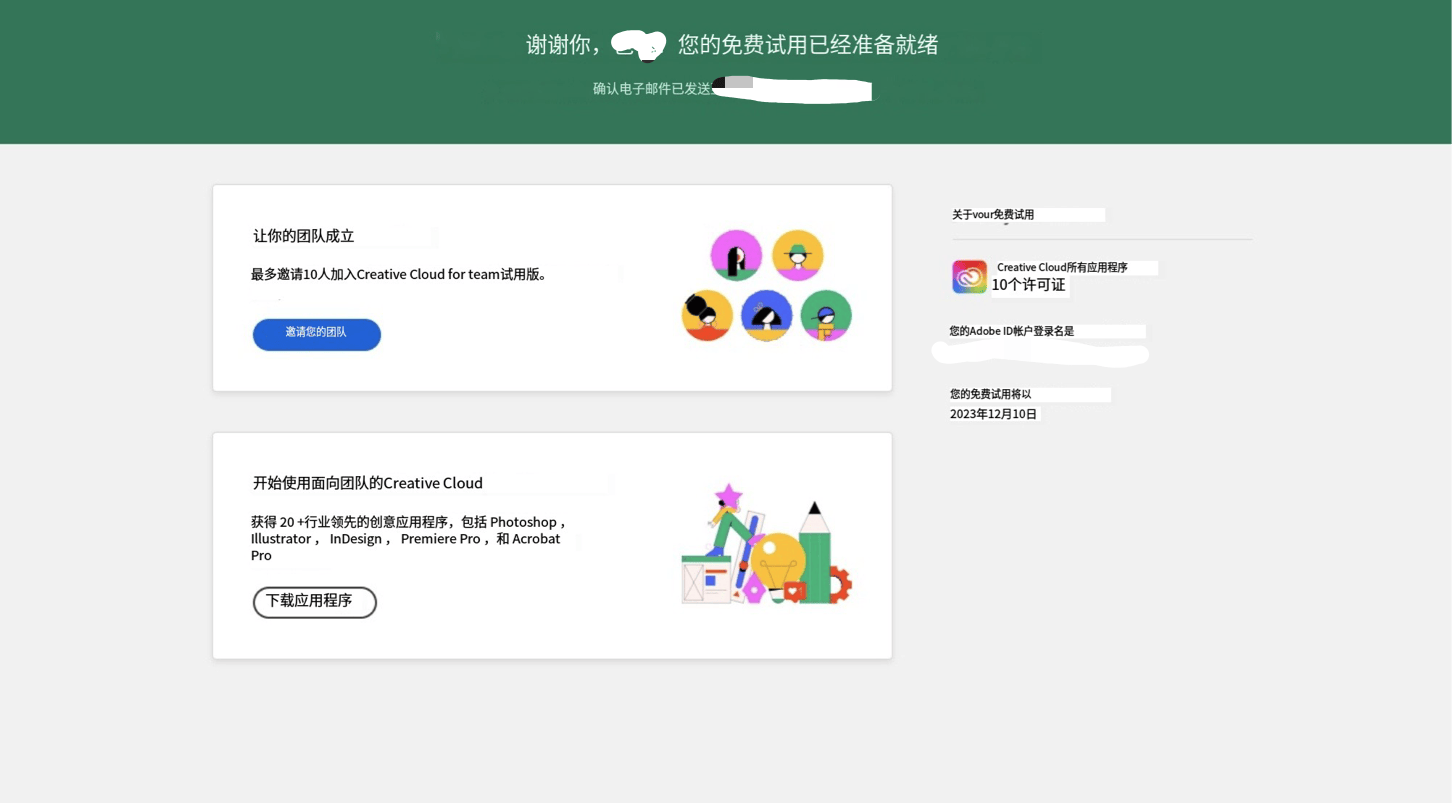
Task: Click the banner text 确认电子邮件已发送
Action: click(x=652, y=89)
